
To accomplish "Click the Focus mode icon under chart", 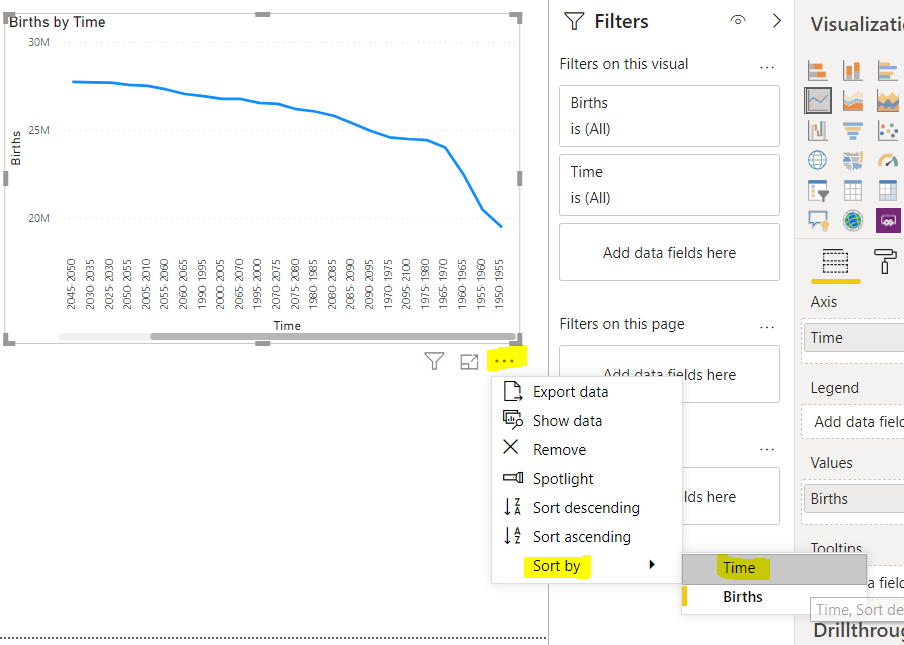I will [469, 361].
